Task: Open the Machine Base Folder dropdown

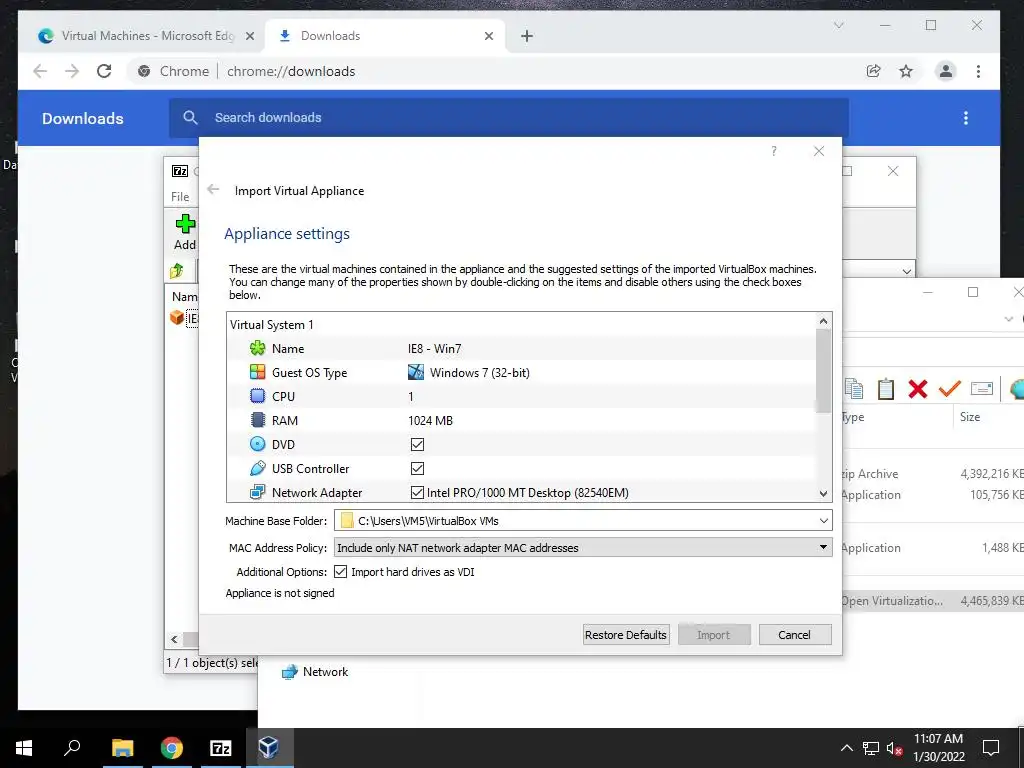Action: (x=824, y=520)
